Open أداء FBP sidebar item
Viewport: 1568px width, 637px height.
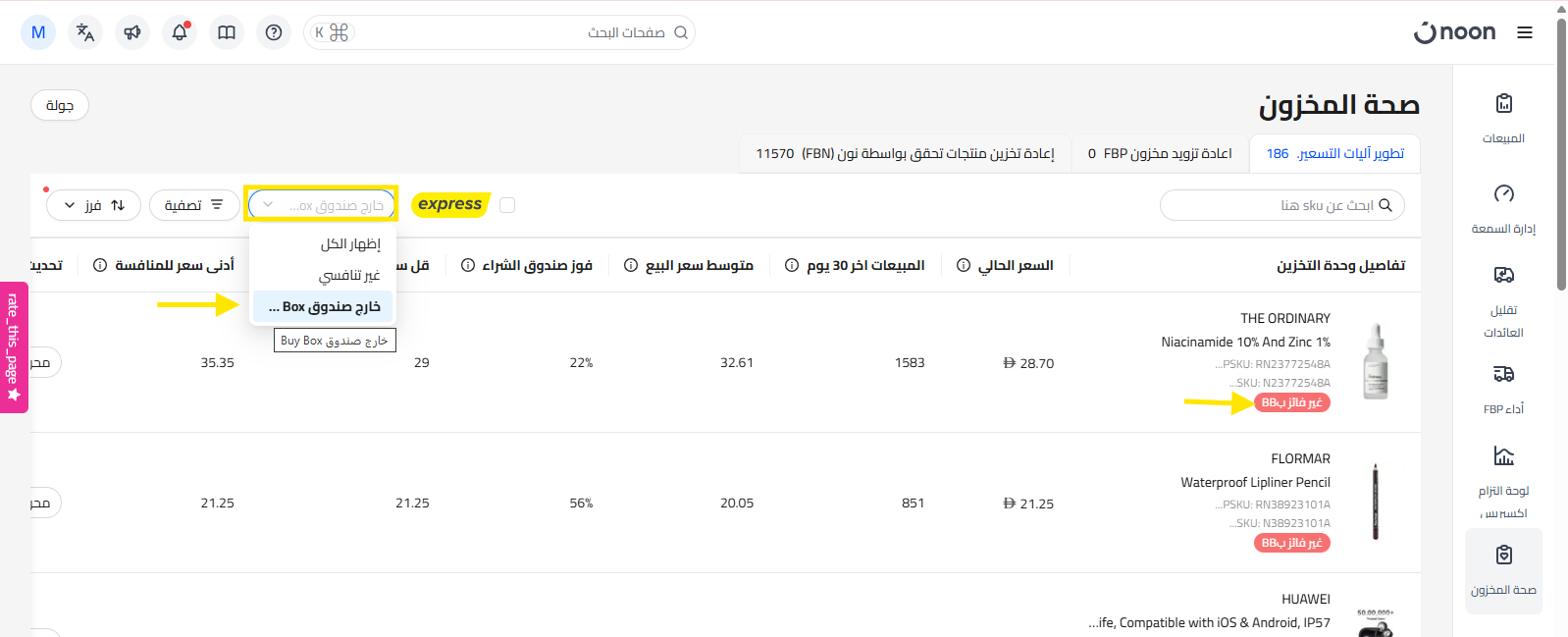point(1503,389)
